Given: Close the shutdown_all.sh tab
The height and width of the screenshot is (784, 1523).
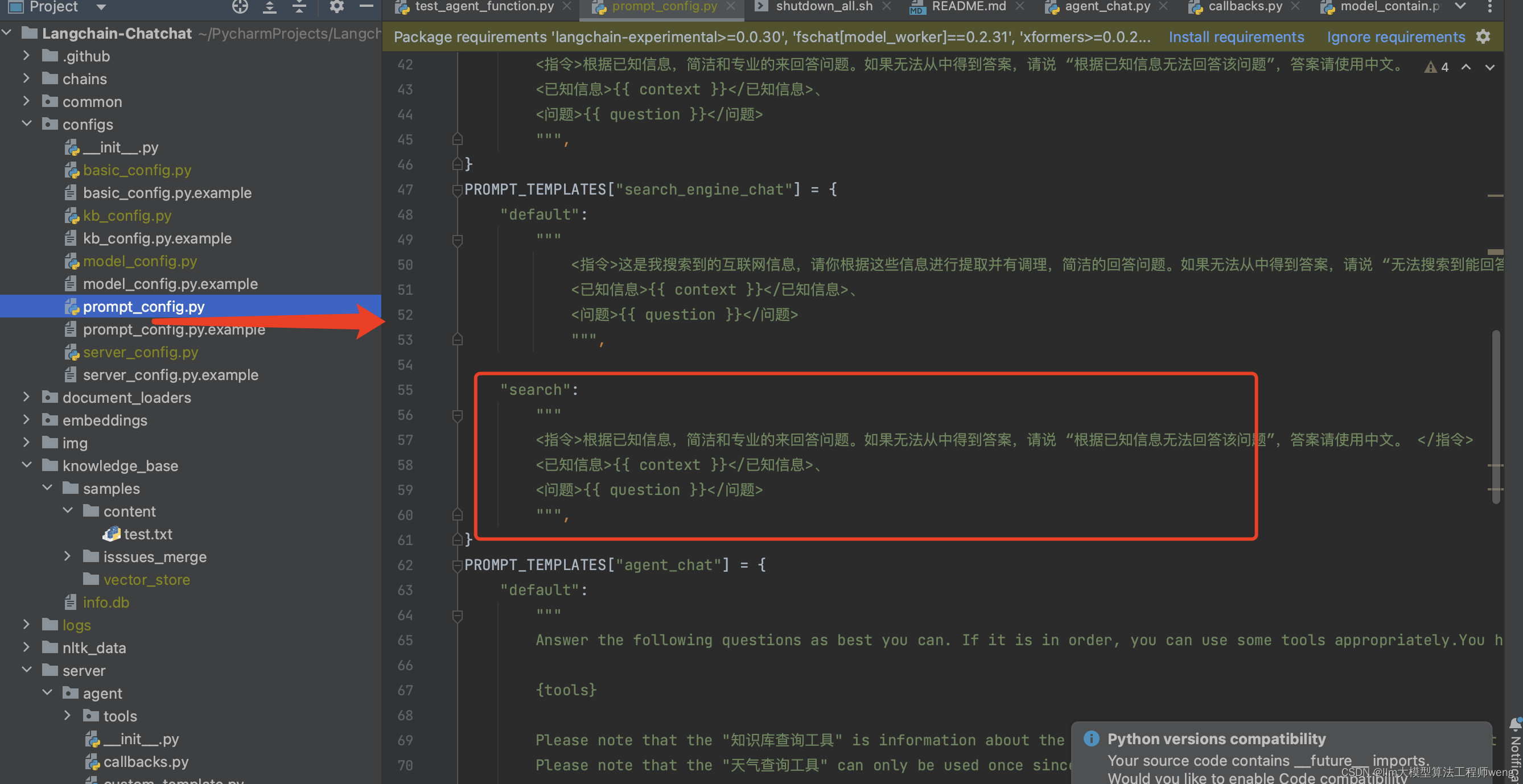Looking at the screenshot, I should (886, 6).
